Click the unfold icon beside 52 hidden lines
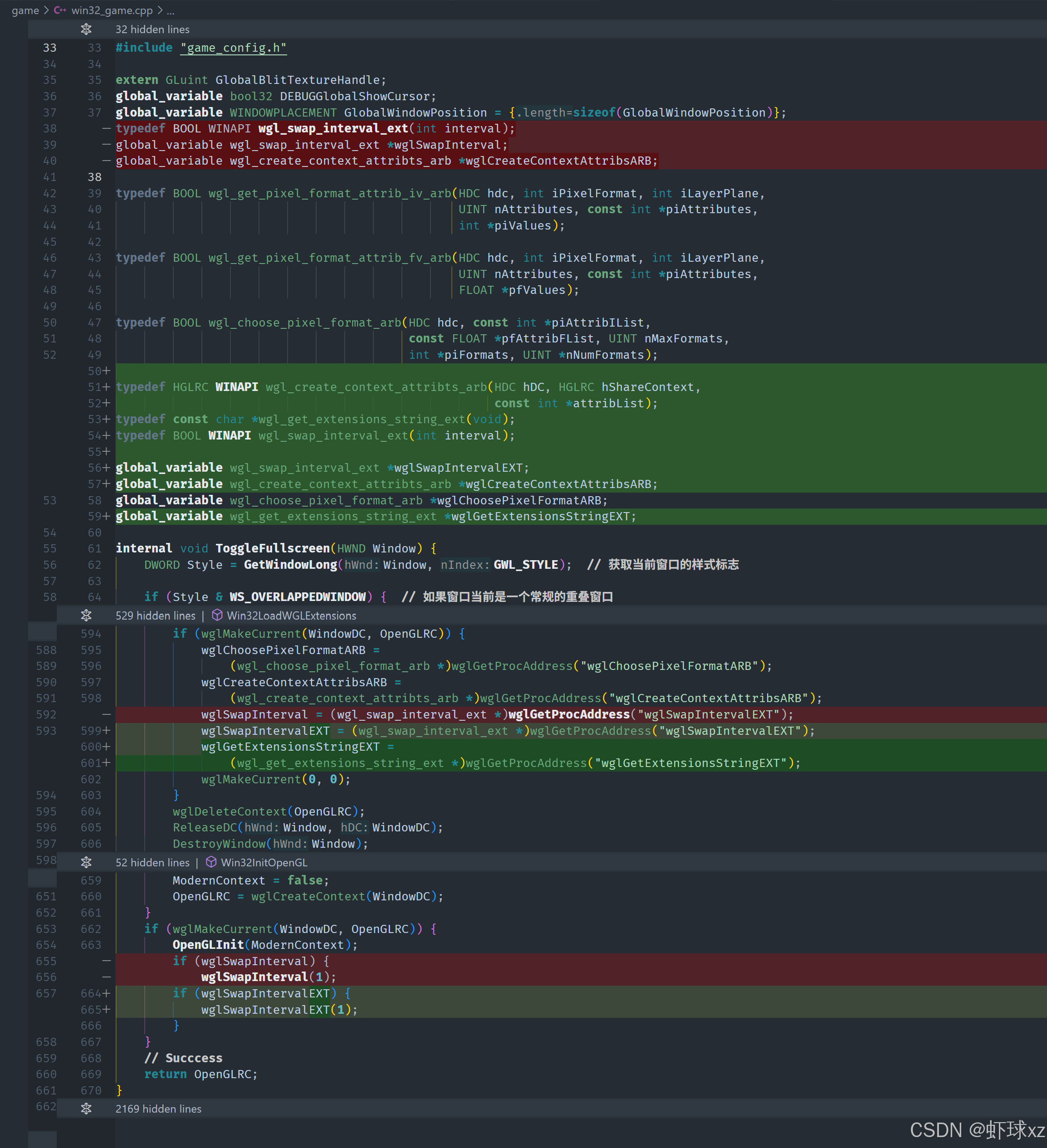 click(x=86, y=862)
